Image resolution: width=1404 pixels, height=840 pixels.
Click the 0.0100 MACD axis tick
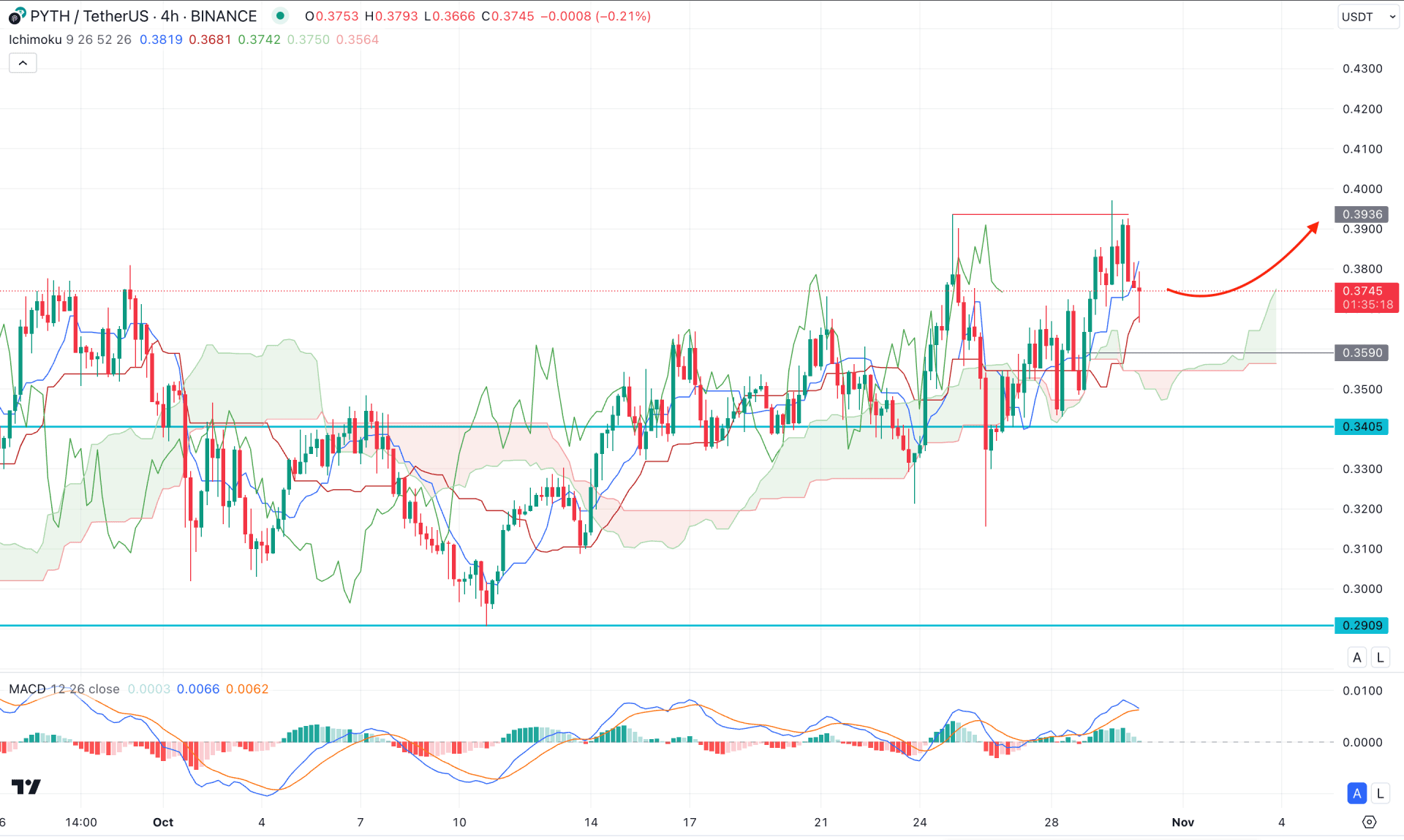[x=1362, y=690]
